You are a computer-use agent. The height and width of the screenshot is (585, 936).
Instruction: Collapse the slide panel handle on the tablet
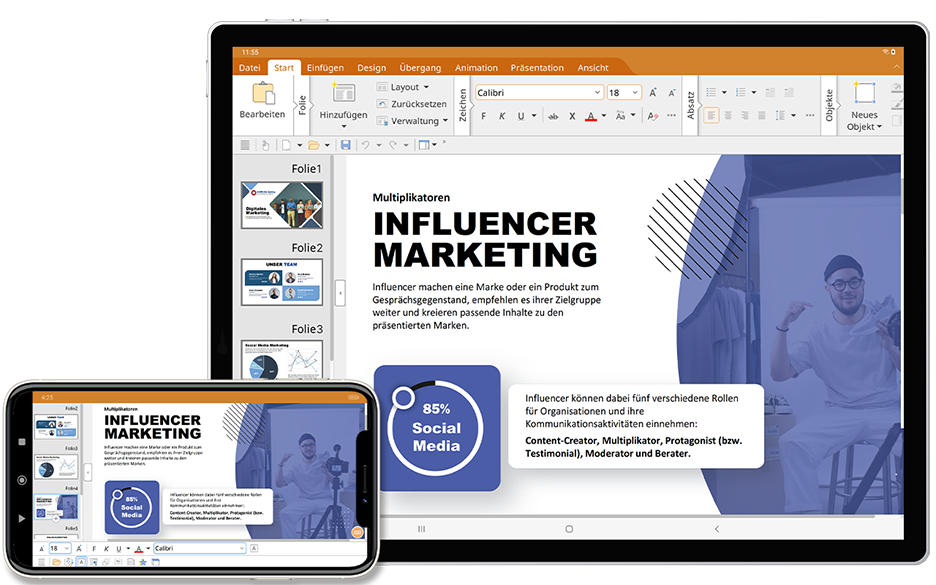[x=340, y=293]
